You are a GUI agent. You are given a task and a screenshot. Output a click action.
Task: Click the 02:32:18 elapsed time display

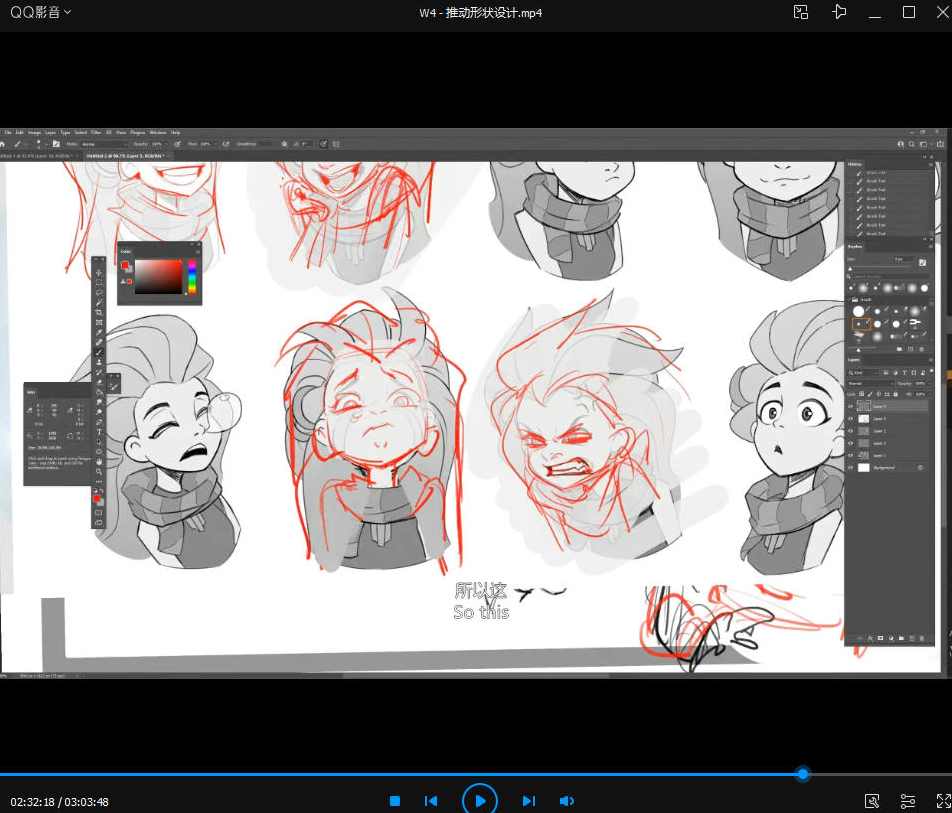33,802
